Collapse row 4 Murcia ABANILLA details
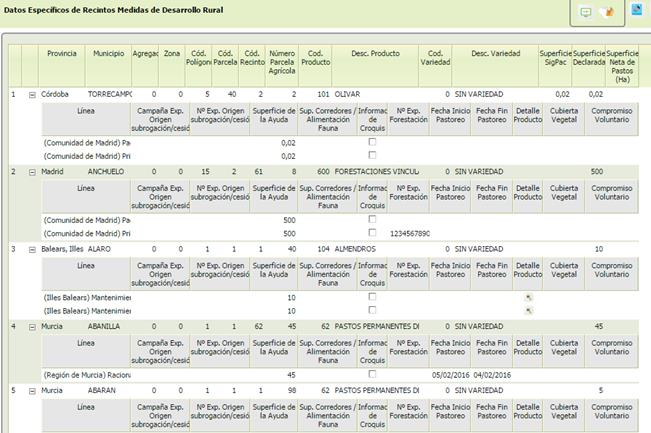This screenshot has width=651, height=433. click(31, 325)
